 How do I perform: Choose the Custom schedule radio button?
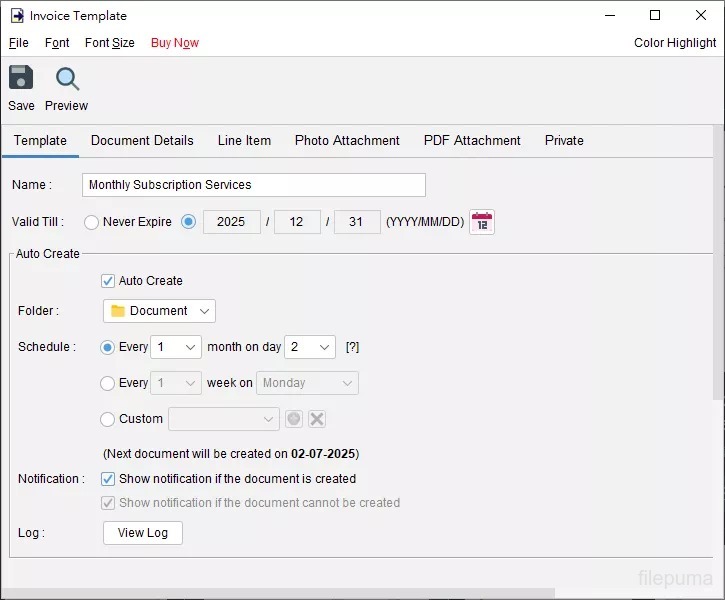(108, 419)
